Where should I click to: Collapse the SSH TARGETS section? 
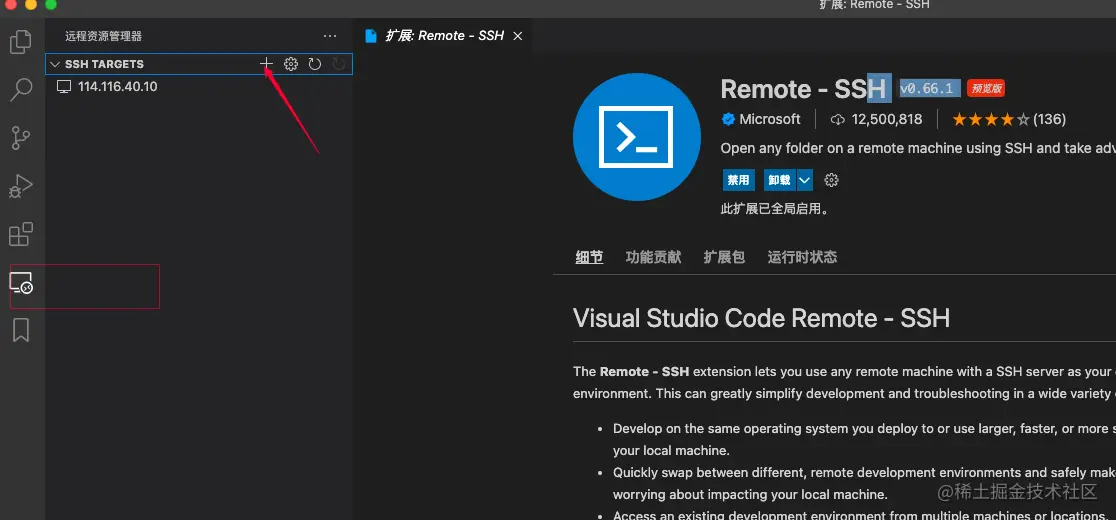tap(56, 64)
